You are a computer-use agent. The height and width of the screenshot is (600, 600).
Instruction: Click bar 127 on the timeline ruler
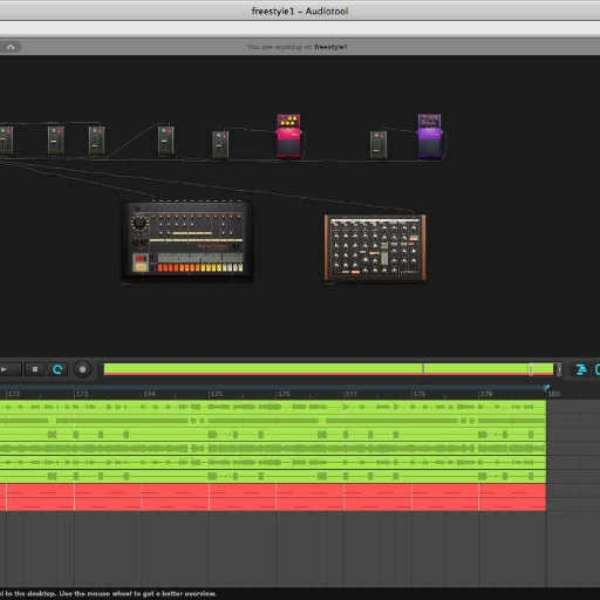point(351,394)
